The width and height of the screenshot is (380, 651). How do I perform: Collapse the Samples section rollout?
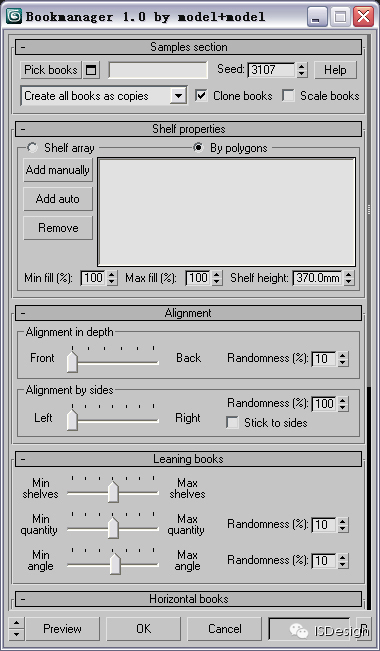[189, 47]
